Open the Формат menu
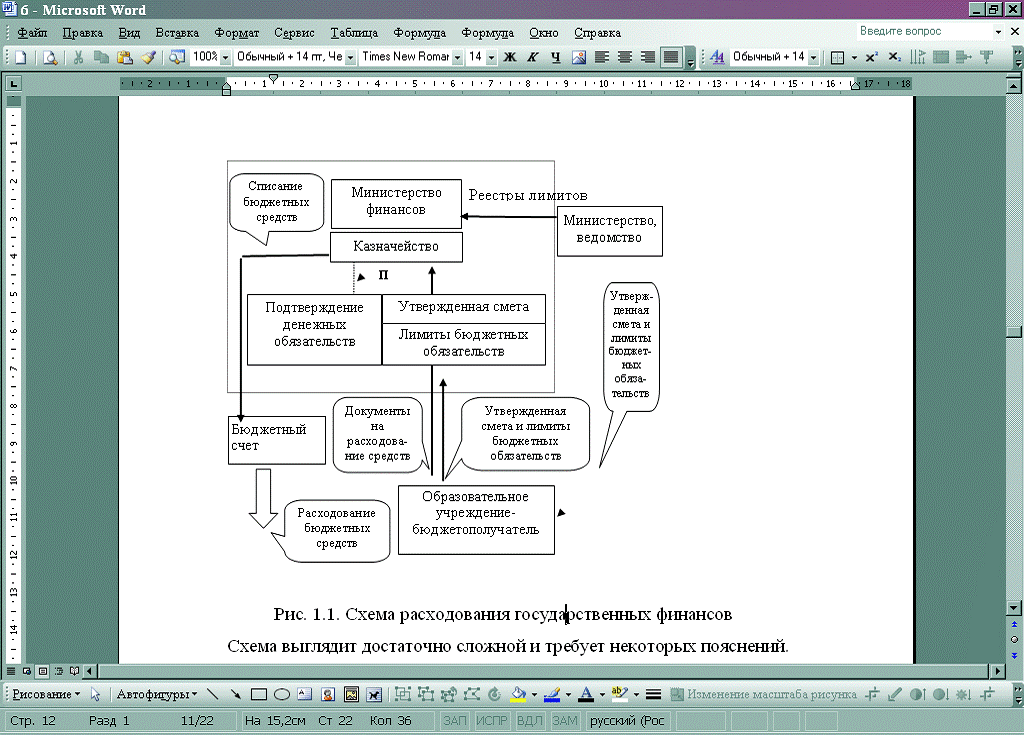The width and height of the screenshot is (1024, 735). point(236,32)
